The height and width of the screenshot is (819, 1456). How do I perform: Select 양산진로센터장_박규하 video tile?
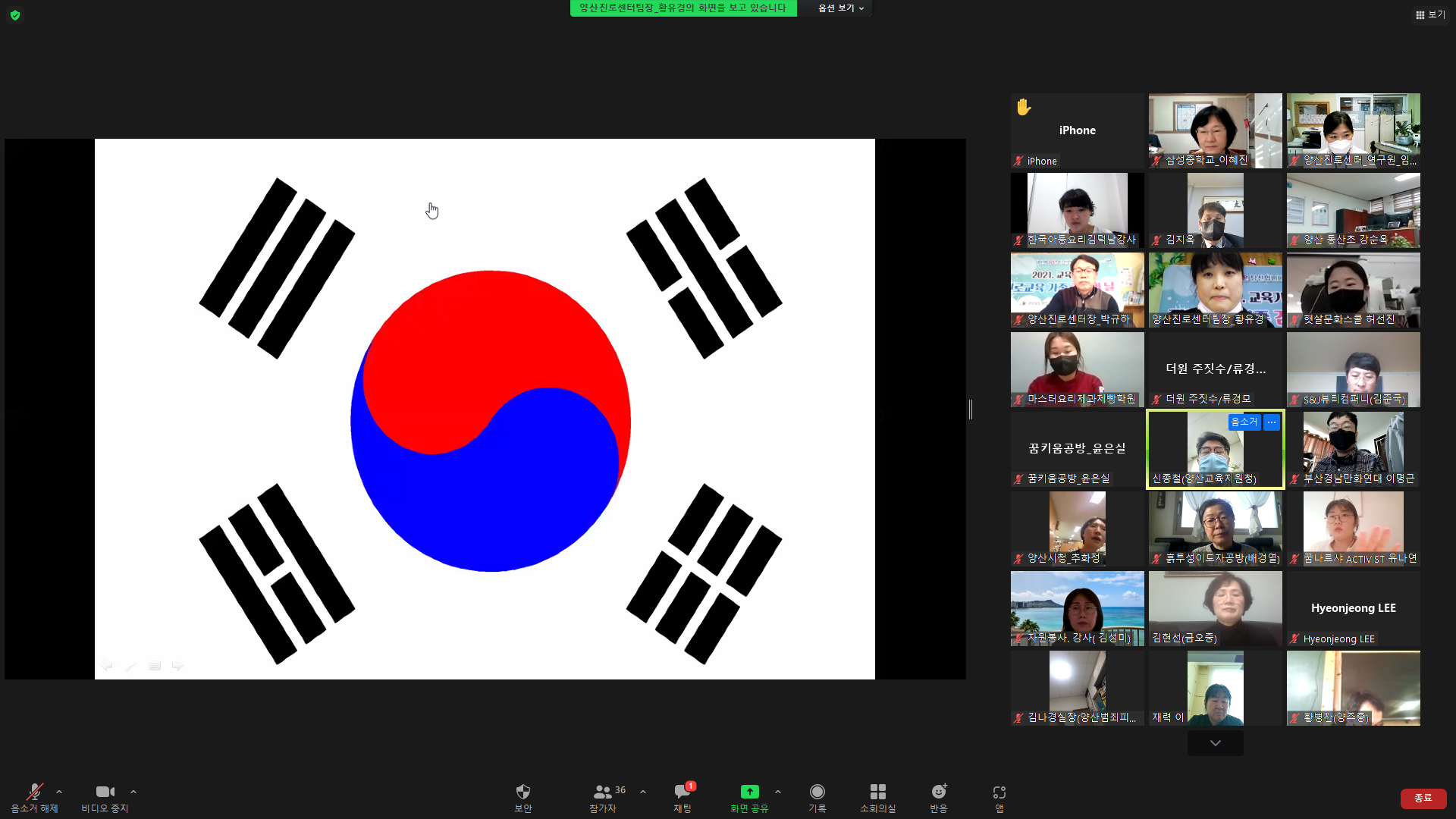pyautogui.click(x=1077, y=290)
